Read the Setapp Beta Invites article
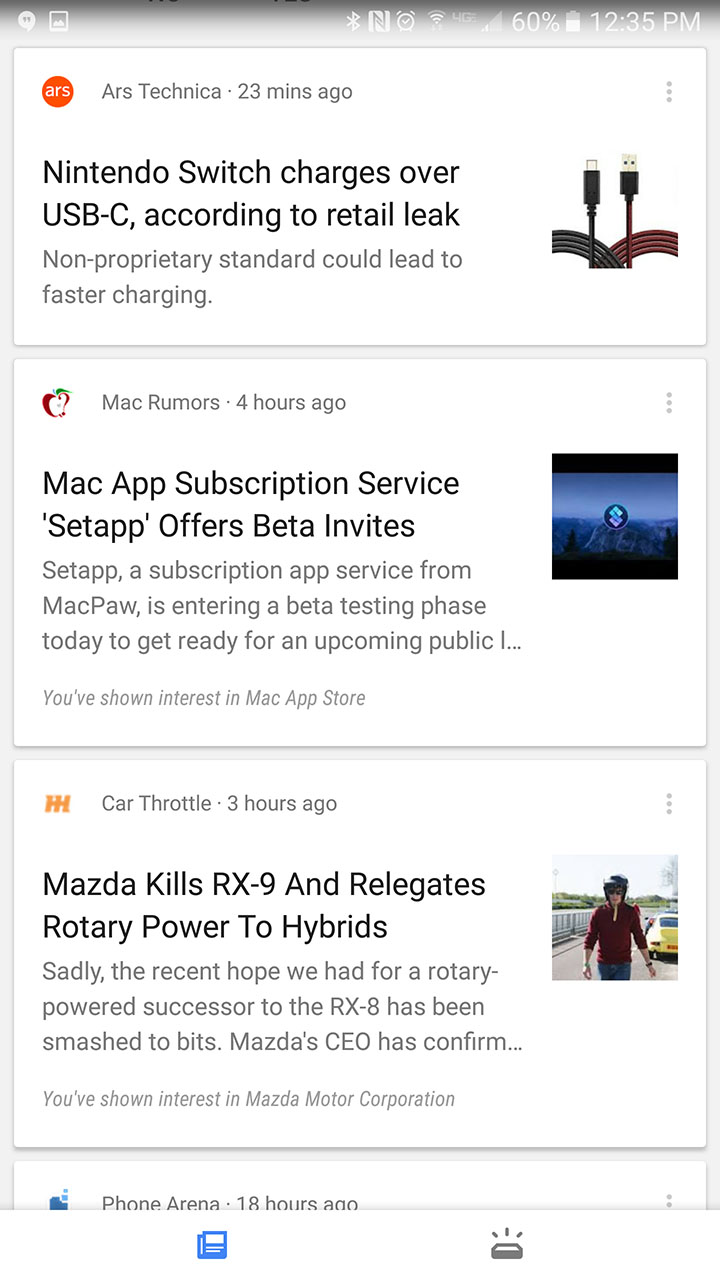The width and height of the screenshot is (720, 1280). pyautogui.click(x=251, y=504)
